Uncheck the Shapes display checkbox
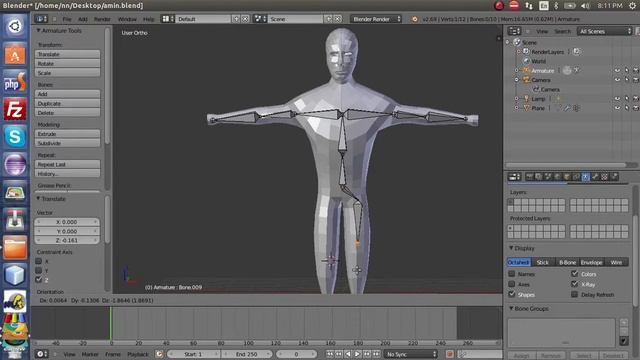Viewport: 640px width, 360px height. point(512,294)
